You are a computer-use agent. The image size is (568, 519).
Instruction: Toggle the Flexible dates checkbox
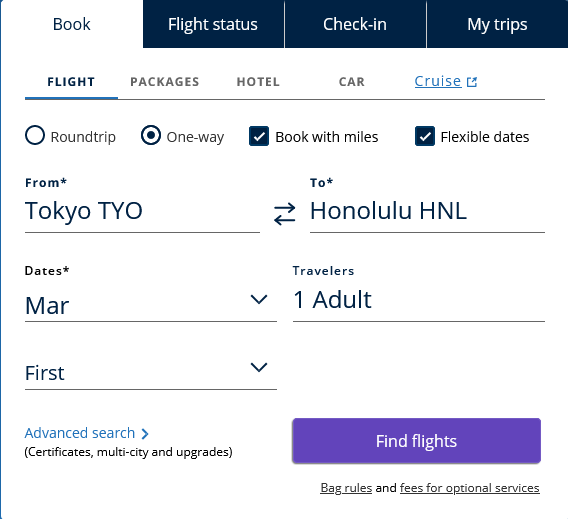(425, 136)
